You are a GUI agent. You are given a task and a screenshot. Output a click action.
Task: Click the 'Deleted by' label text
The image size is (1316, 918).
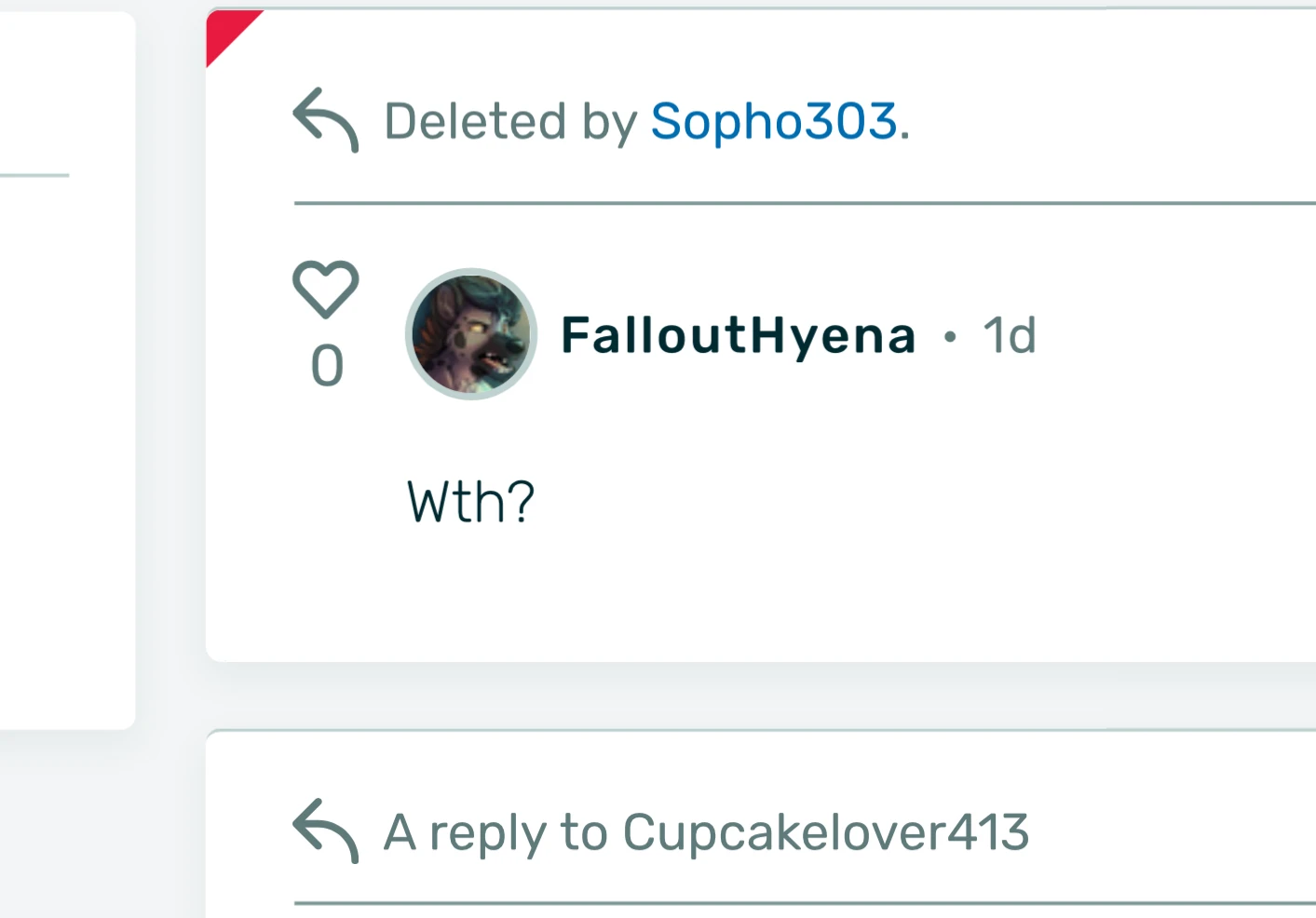pos(510,121)
